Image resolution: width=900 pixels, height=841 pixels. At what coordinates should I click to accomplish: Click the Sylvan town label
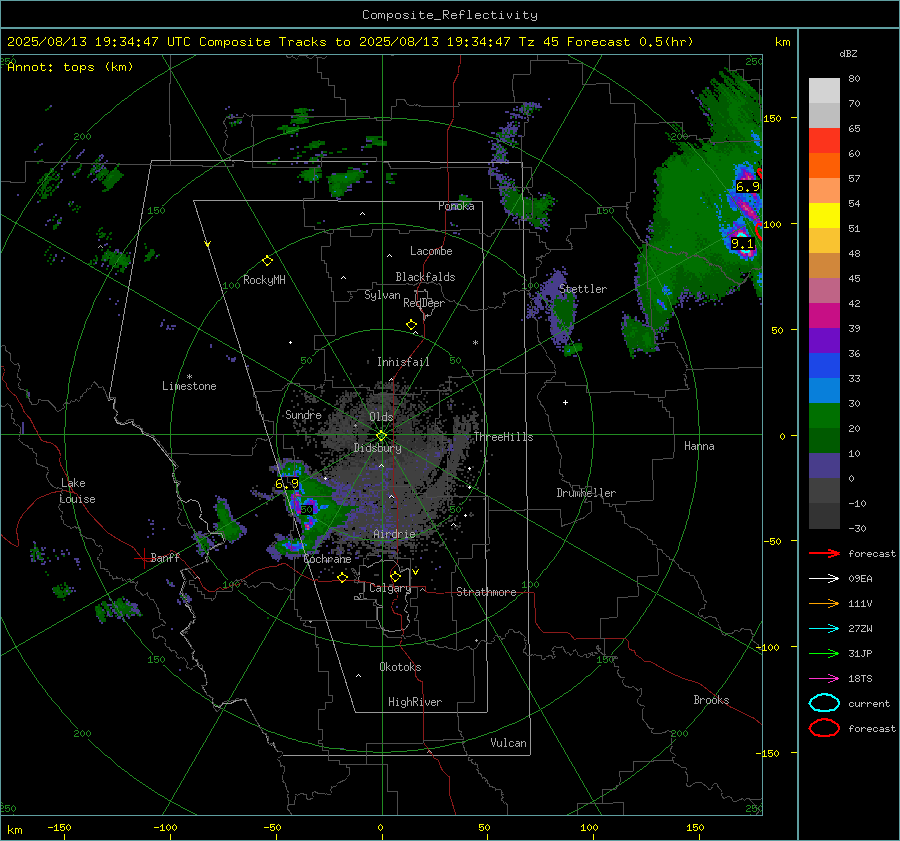(x=382, y=295)
